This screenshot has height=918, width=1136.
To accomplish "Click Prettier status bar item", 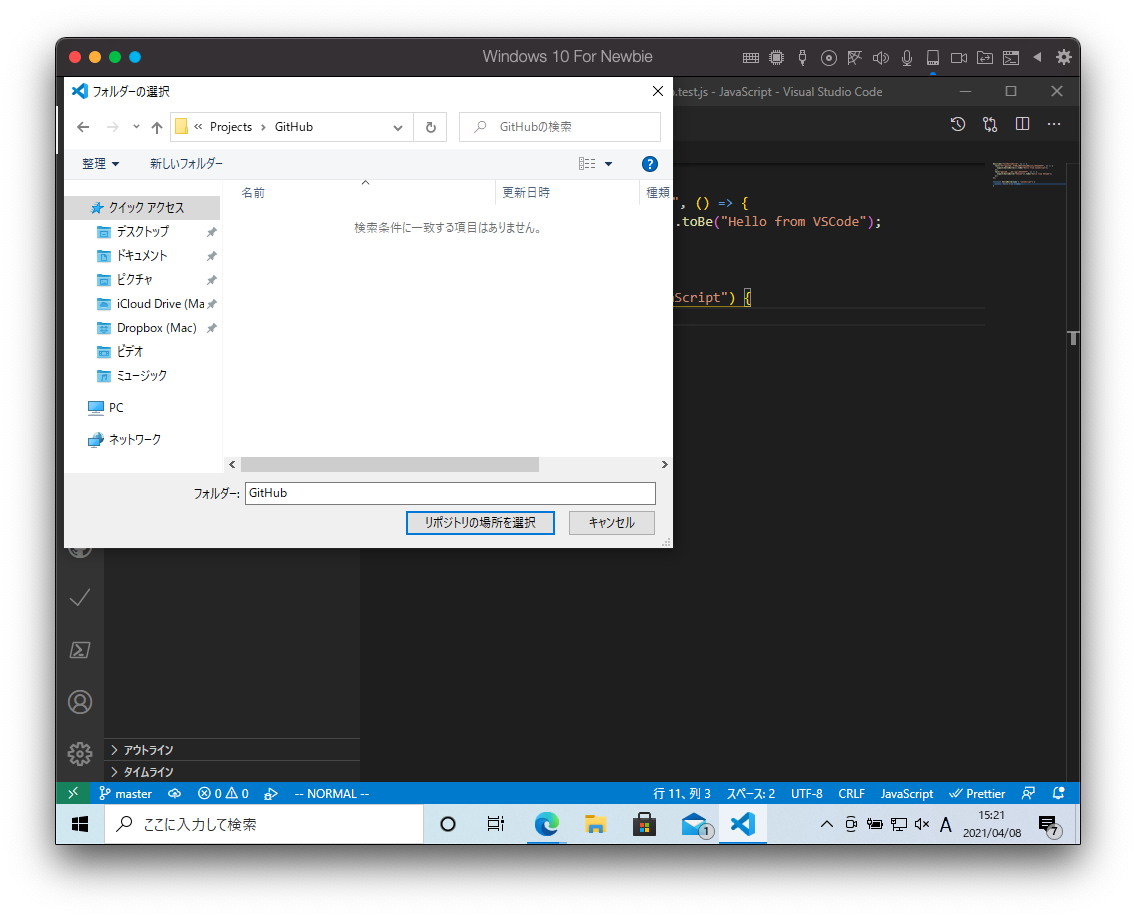I will point(977,793).
